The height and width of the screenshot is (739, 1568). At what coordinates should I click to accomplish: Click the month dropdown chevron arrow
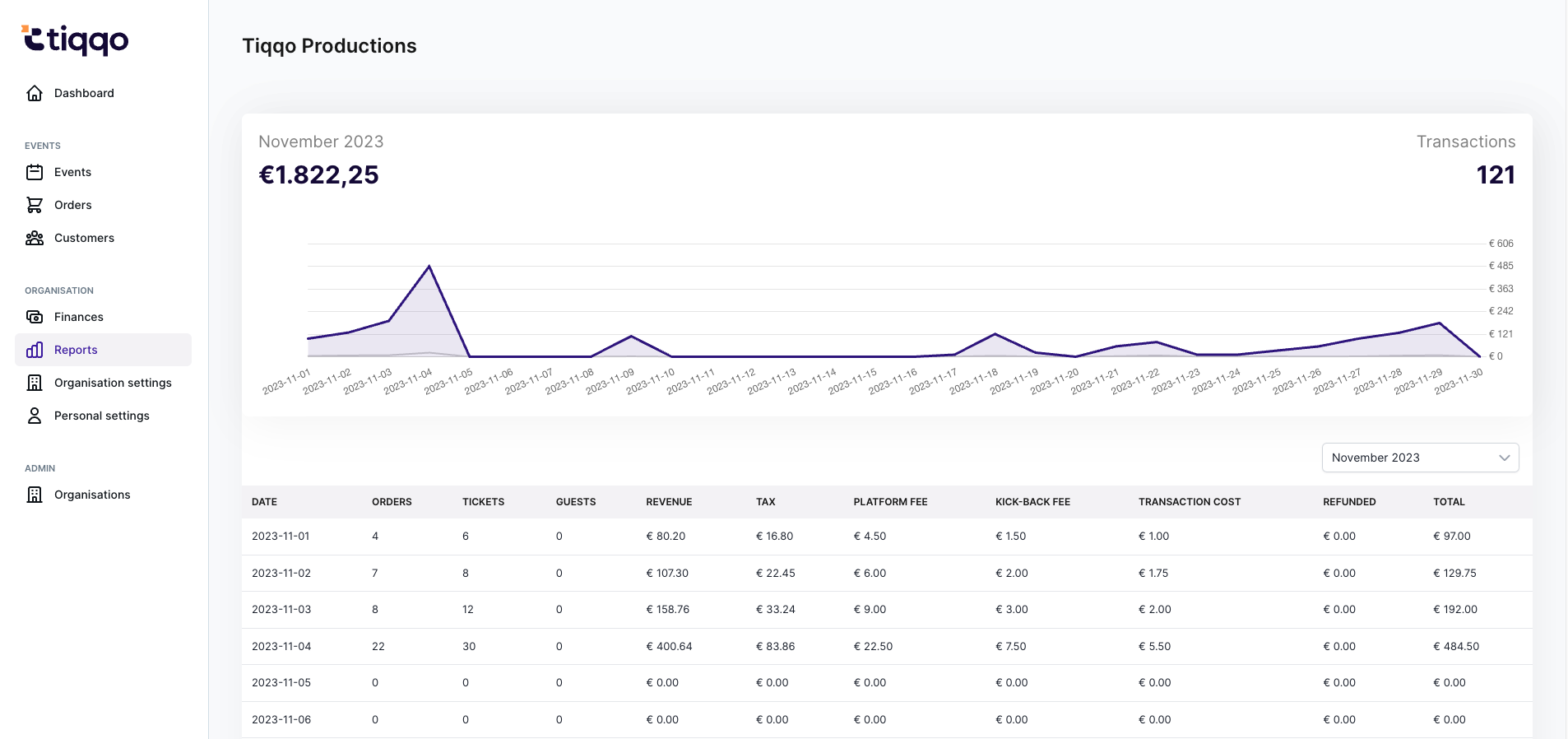(1504, 458)
